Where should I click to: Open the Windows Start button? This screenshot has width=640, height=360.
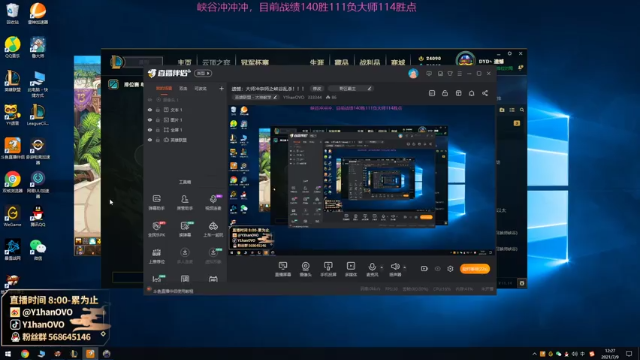[8, 353]
